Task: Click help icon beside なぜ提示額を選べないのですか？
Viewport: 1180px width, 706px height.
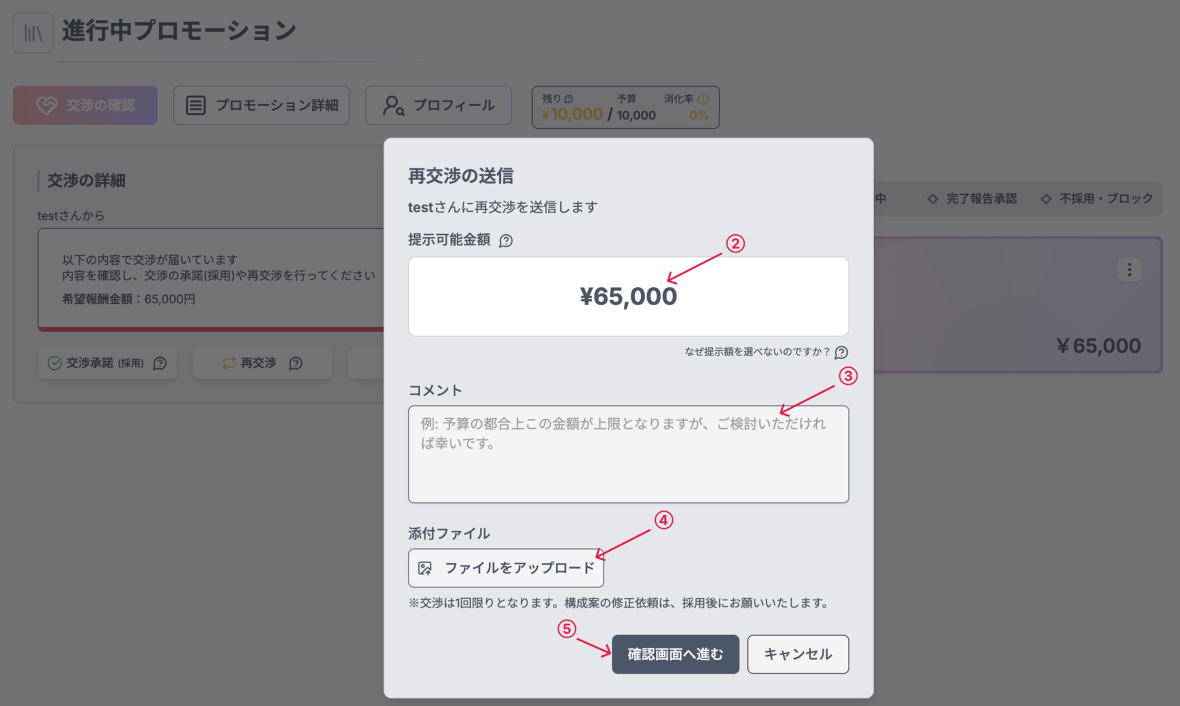Action: coord(841,352)
